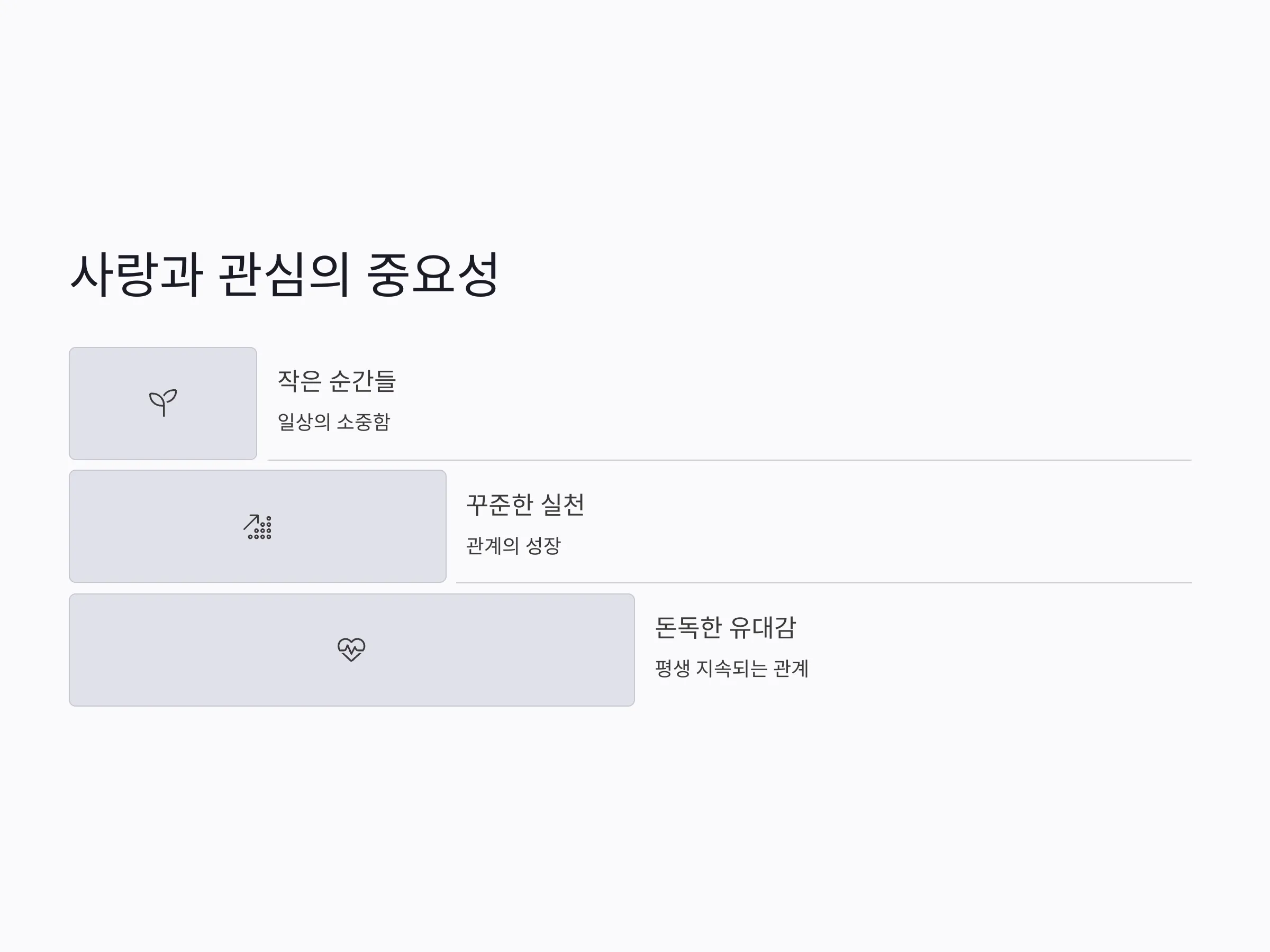
Task: Select the divider line under 관계의 성장
Action: 823,583
